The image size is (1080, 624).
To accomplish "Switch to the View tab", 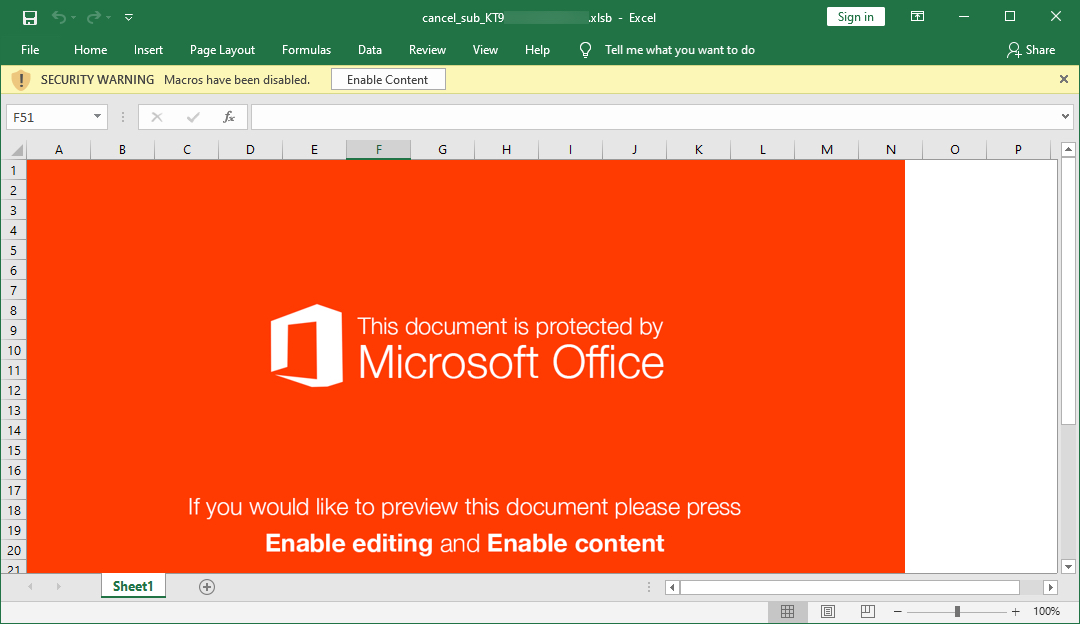I will click(x=485, y=50).
